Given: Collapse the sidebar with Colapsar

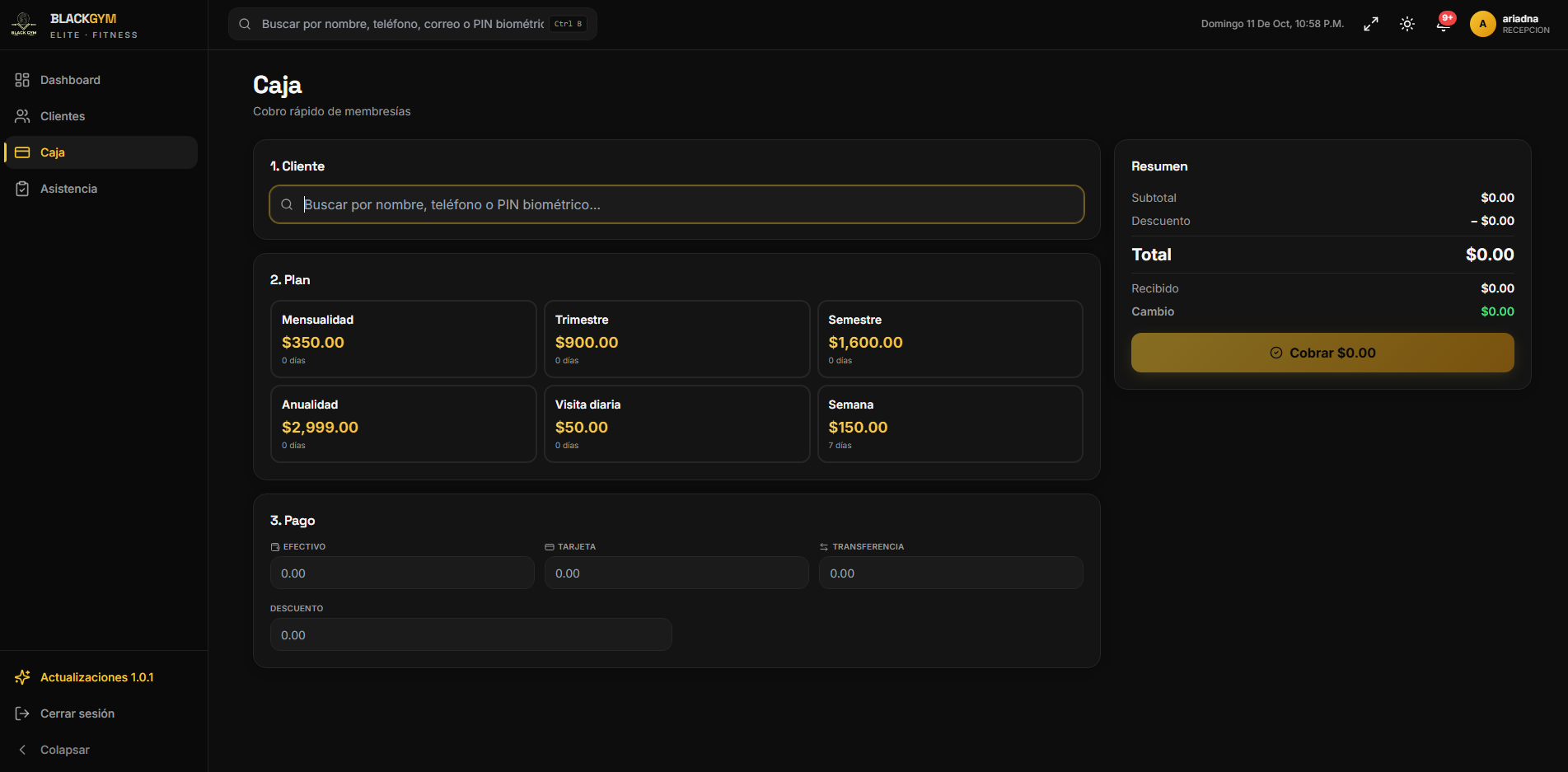Looking at the screenshot, I should [101, 750].
